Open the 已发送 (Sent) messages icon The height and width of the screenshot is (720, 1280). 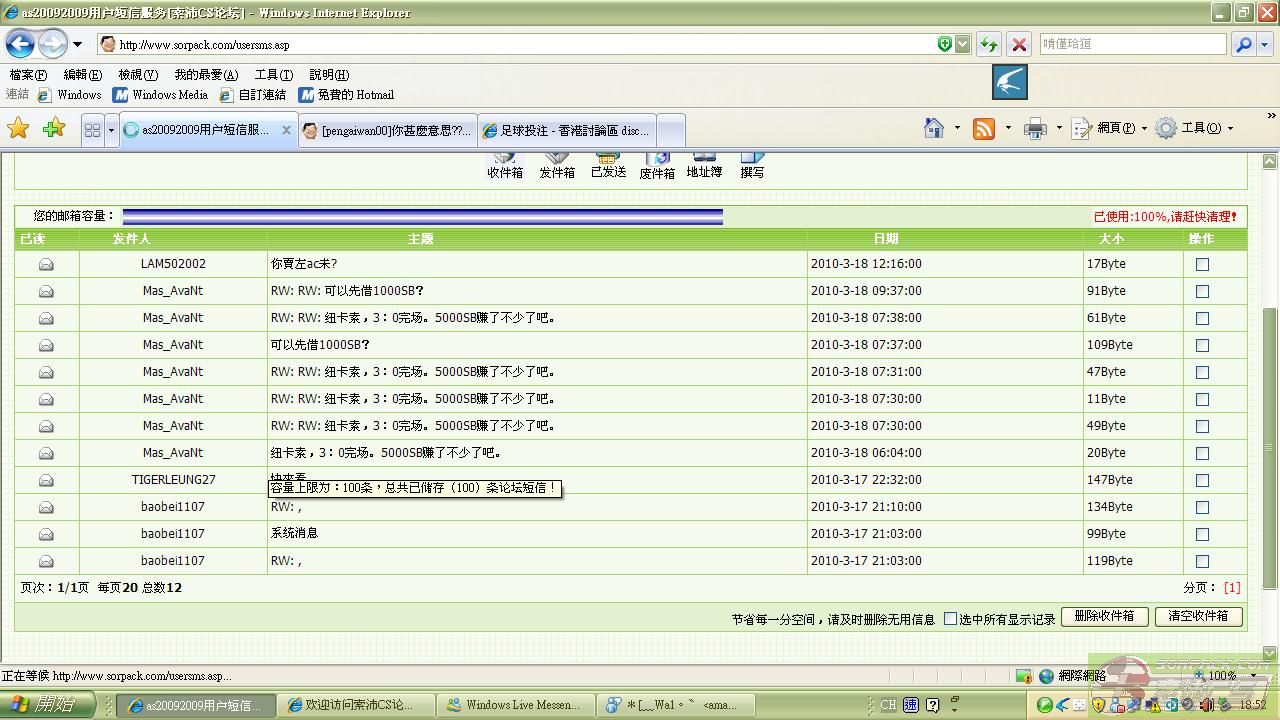click(607, 163)
